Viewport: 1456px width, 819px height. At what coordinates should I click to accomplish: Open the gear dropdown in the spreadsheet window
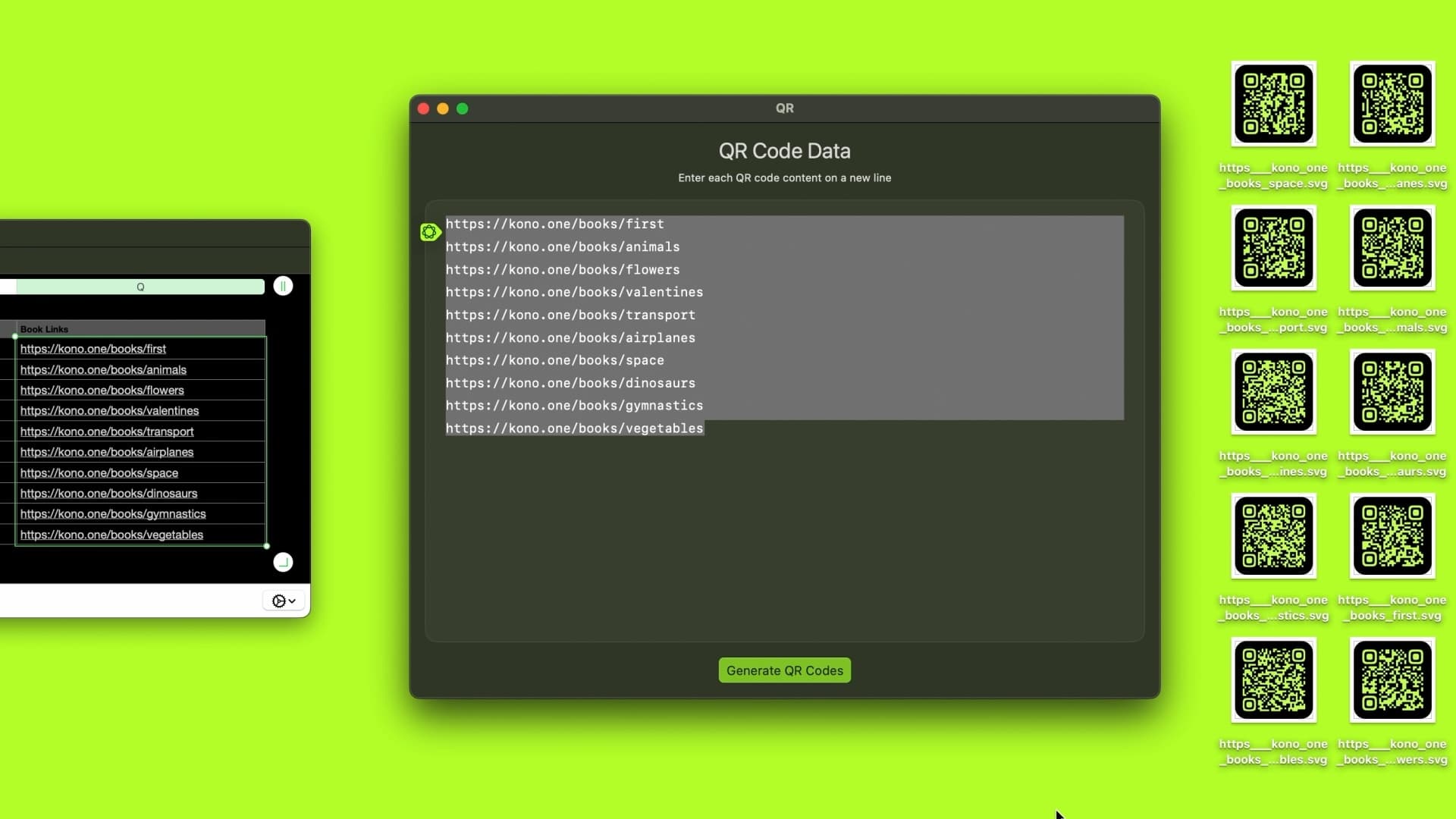click(x=284, y=601)
